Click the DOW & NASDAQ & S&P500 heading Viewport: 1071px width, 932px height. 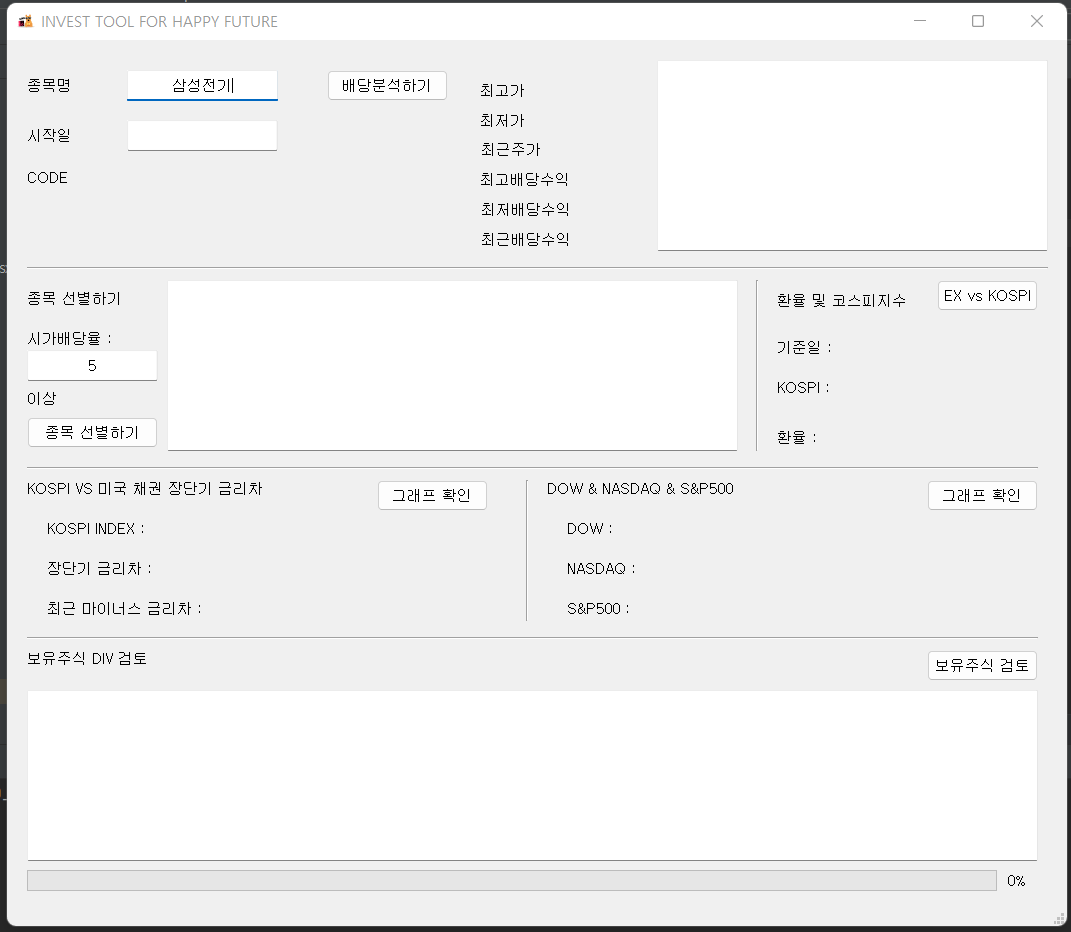(640, 489)
